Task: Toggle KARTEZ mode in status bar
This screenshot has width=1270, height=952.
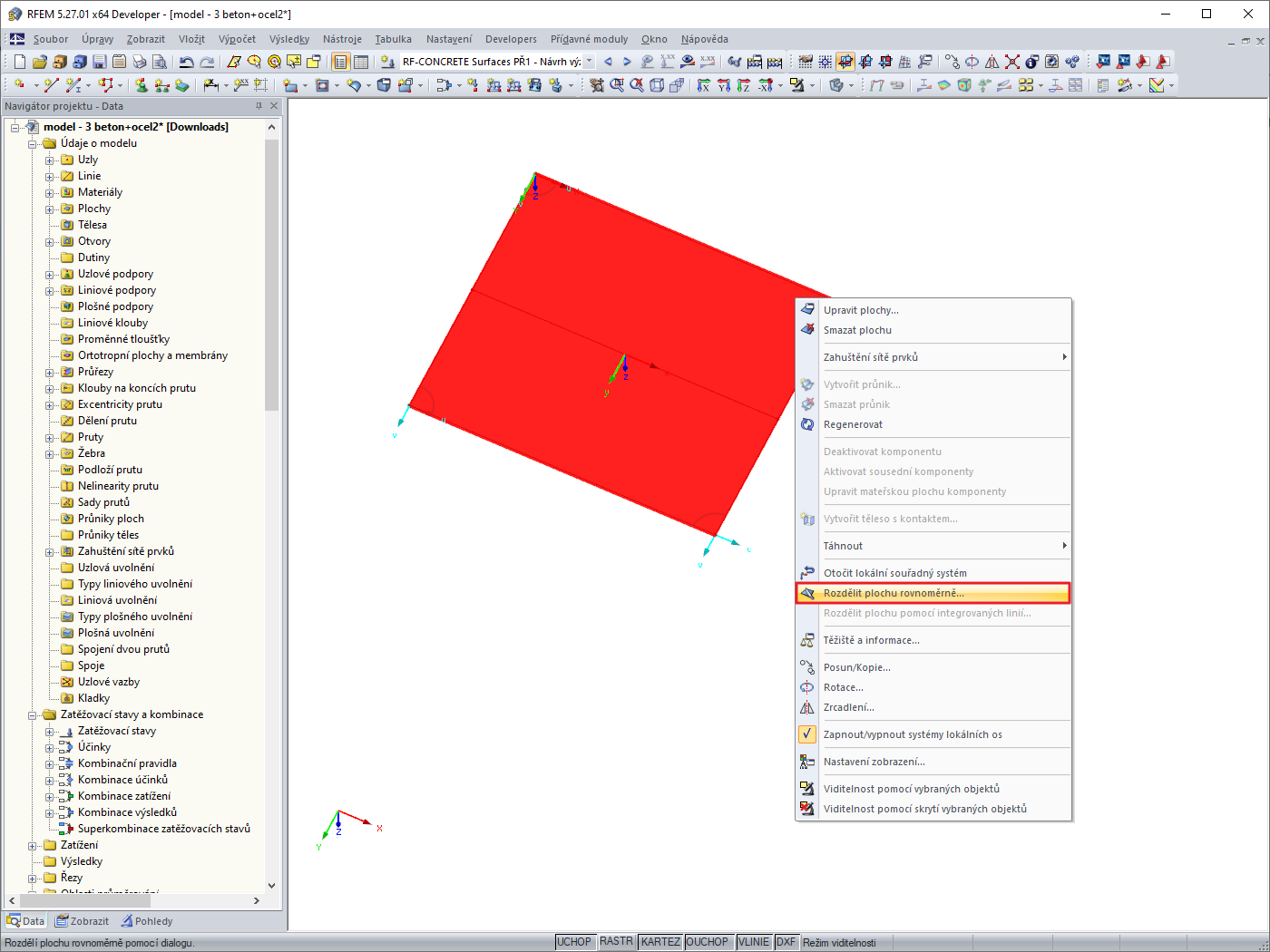Action: point(660,942)
